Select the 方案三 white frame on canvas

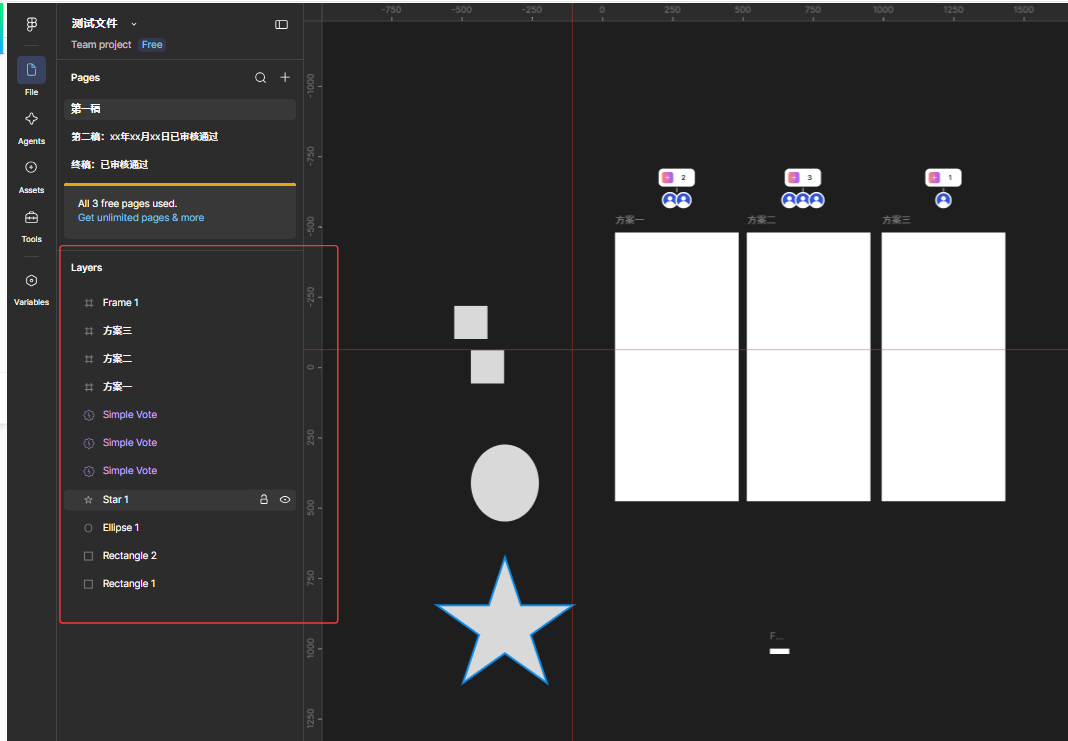[x=943, y=367]
